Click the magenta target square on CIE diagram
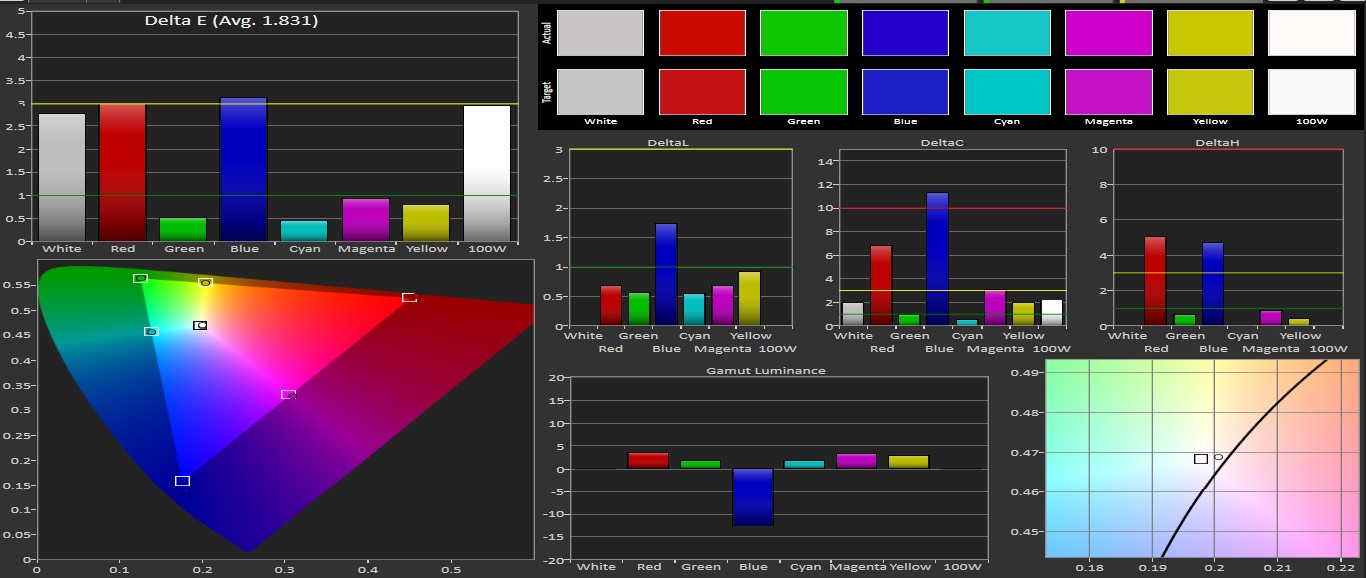Image resolution: width=1366 pixels, height=578 pixels. coord(288,394)
